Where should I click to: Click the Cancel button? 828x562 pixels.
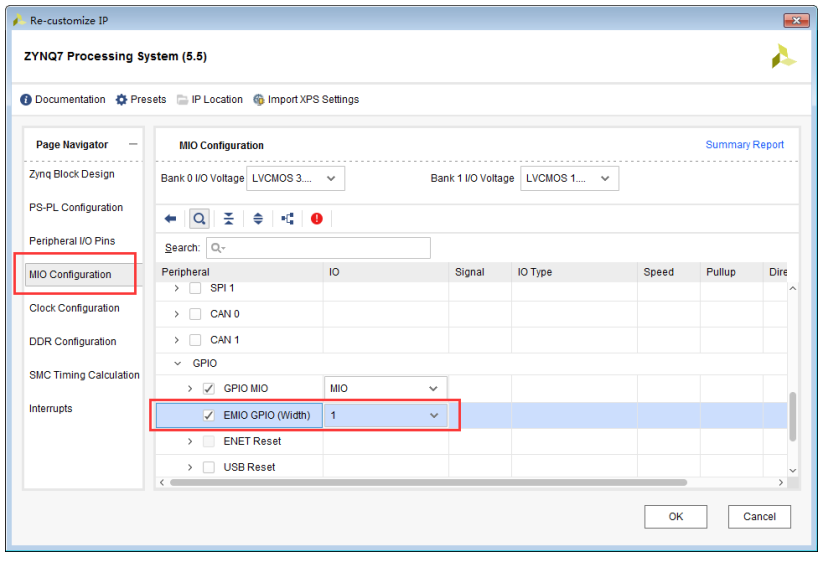759,517
